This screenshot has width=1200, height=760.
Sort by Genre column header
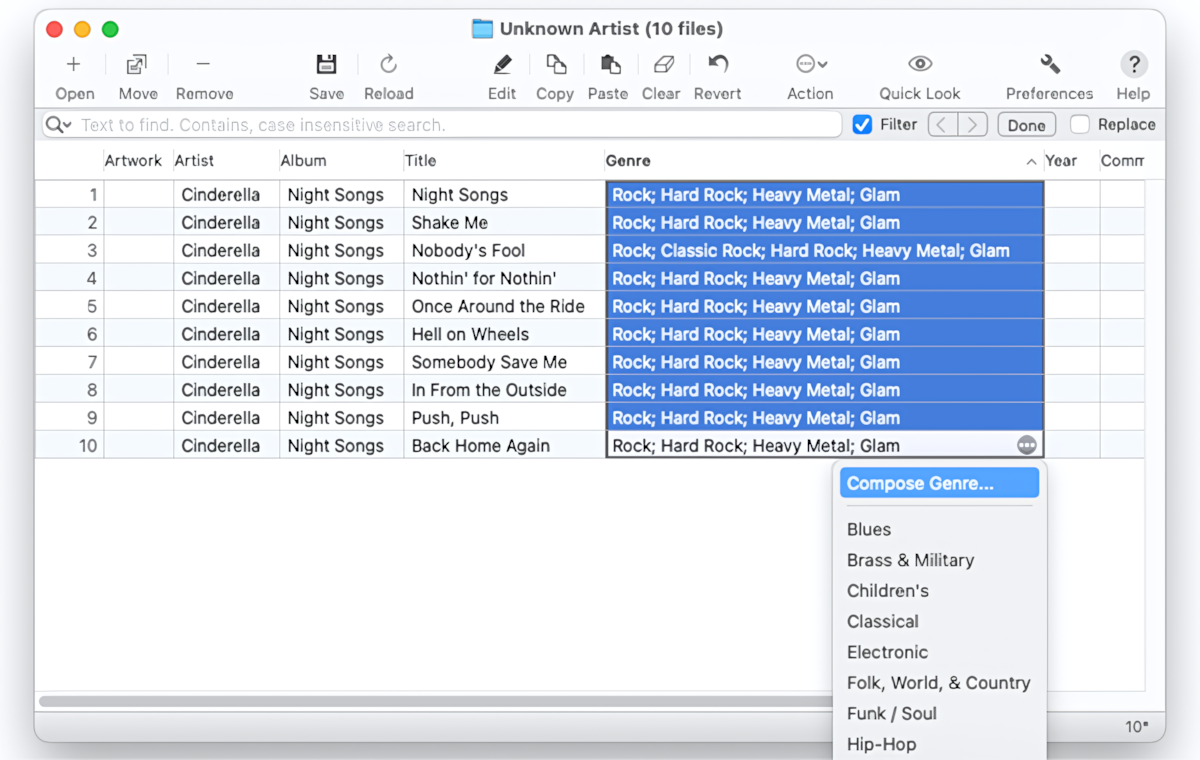pos(822,160)
